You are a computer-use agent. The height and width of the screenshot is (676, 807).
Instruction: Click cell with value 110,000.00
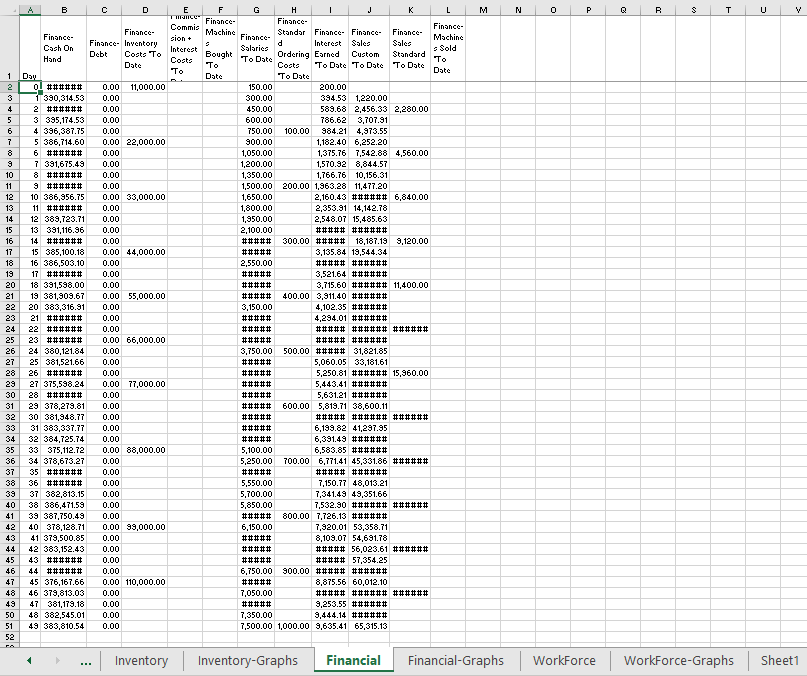145,582
